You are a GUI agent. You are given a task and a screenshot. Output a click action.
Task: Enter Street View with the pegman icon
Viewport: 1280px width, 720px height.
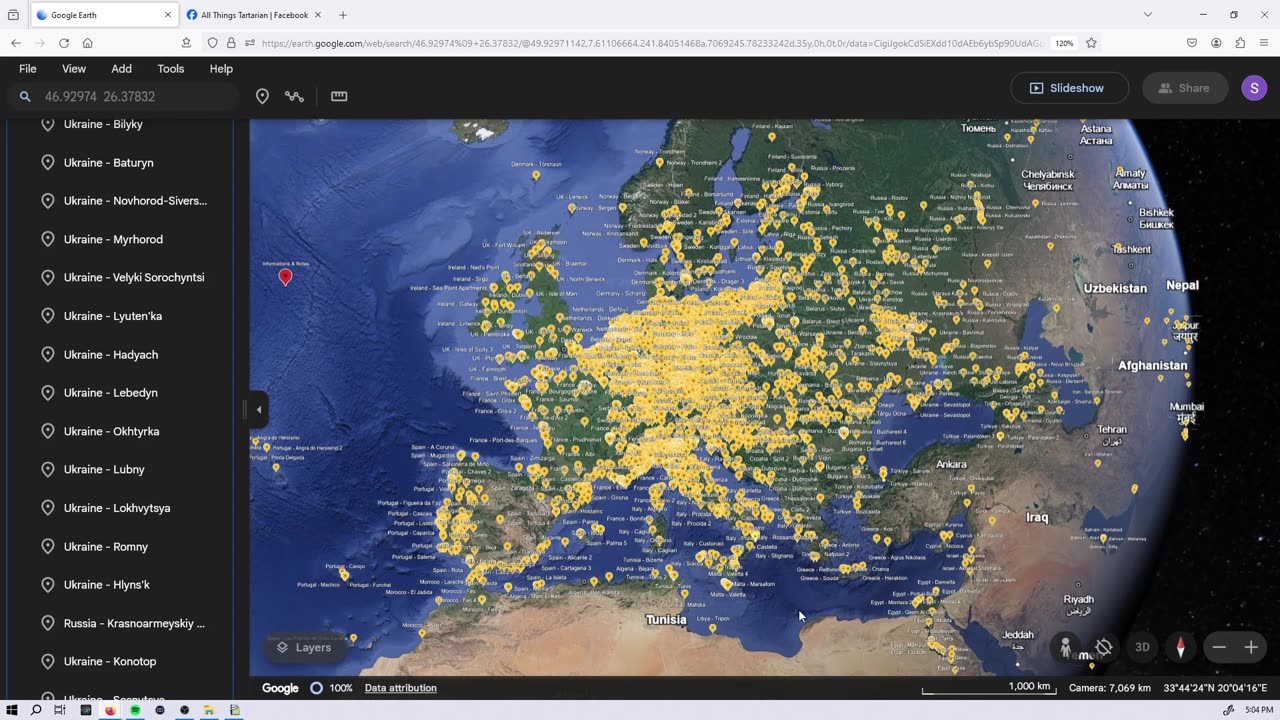[x=1066, y=647]
